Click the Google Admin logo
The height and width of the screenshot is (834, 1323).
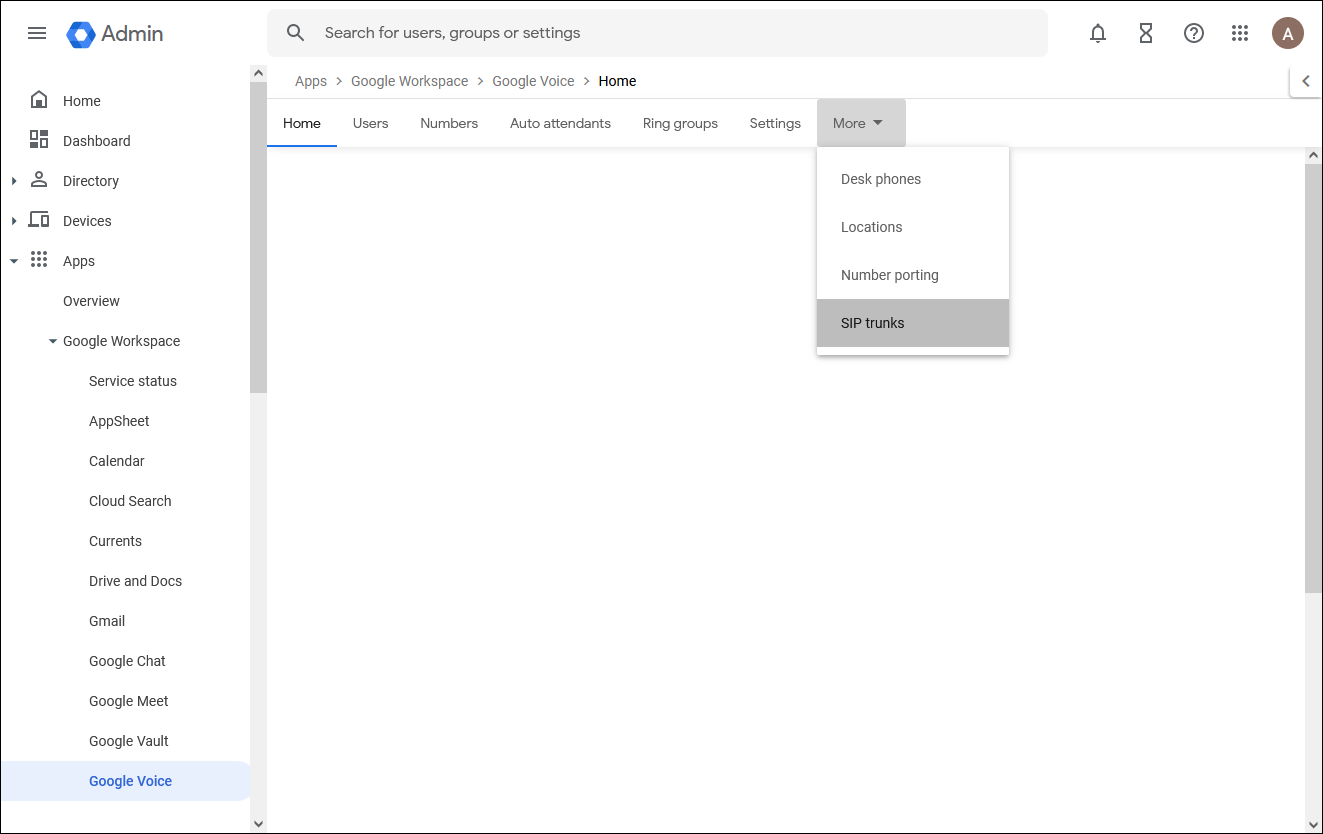pyautogui.click(x=115, y=33)
